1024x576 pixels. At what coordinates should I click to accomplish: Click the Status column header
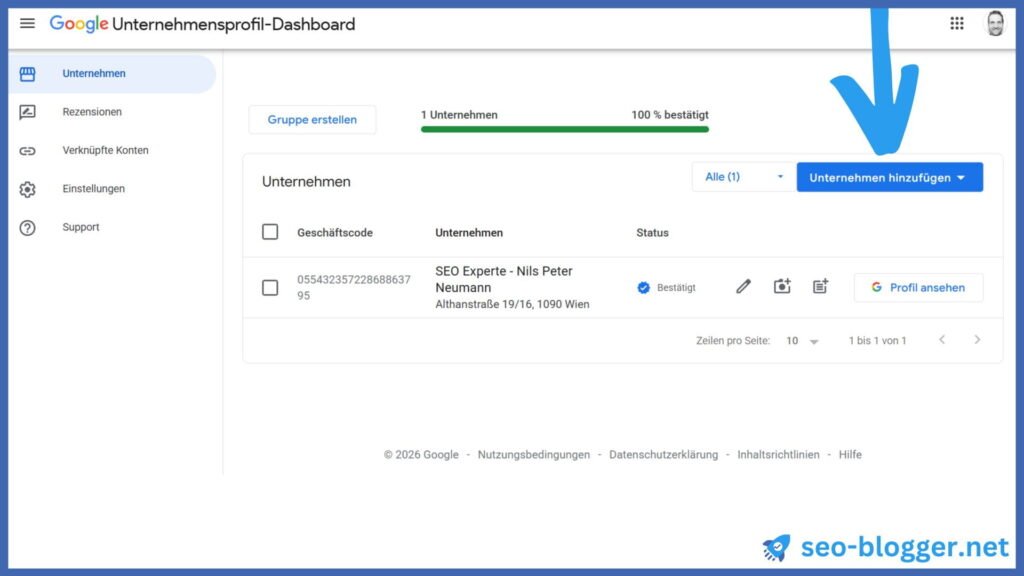pyautogui.click(x=652, y=232)
